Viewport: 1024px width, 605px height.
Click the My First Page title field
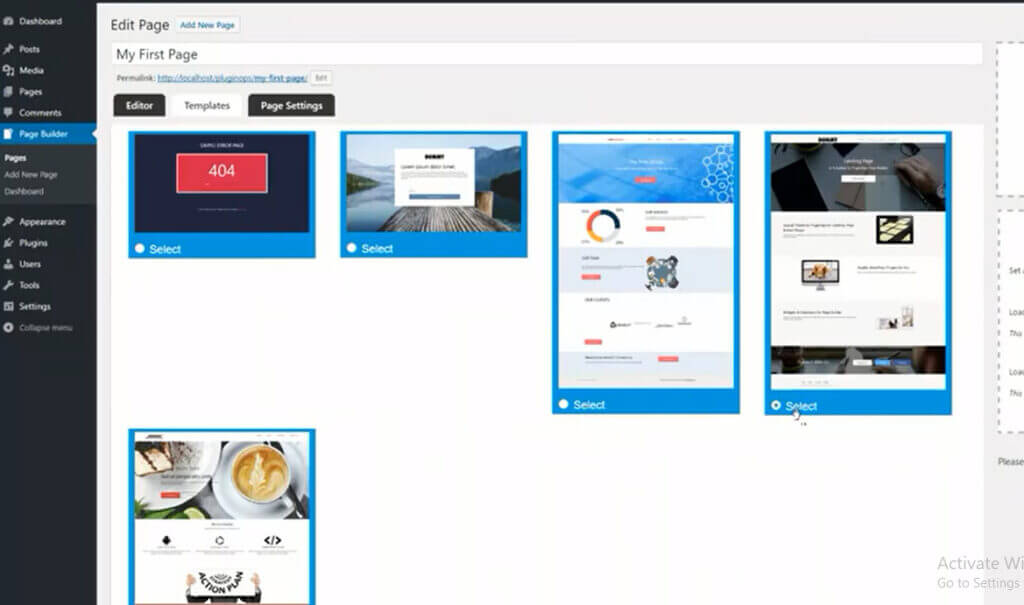[547, 54]
